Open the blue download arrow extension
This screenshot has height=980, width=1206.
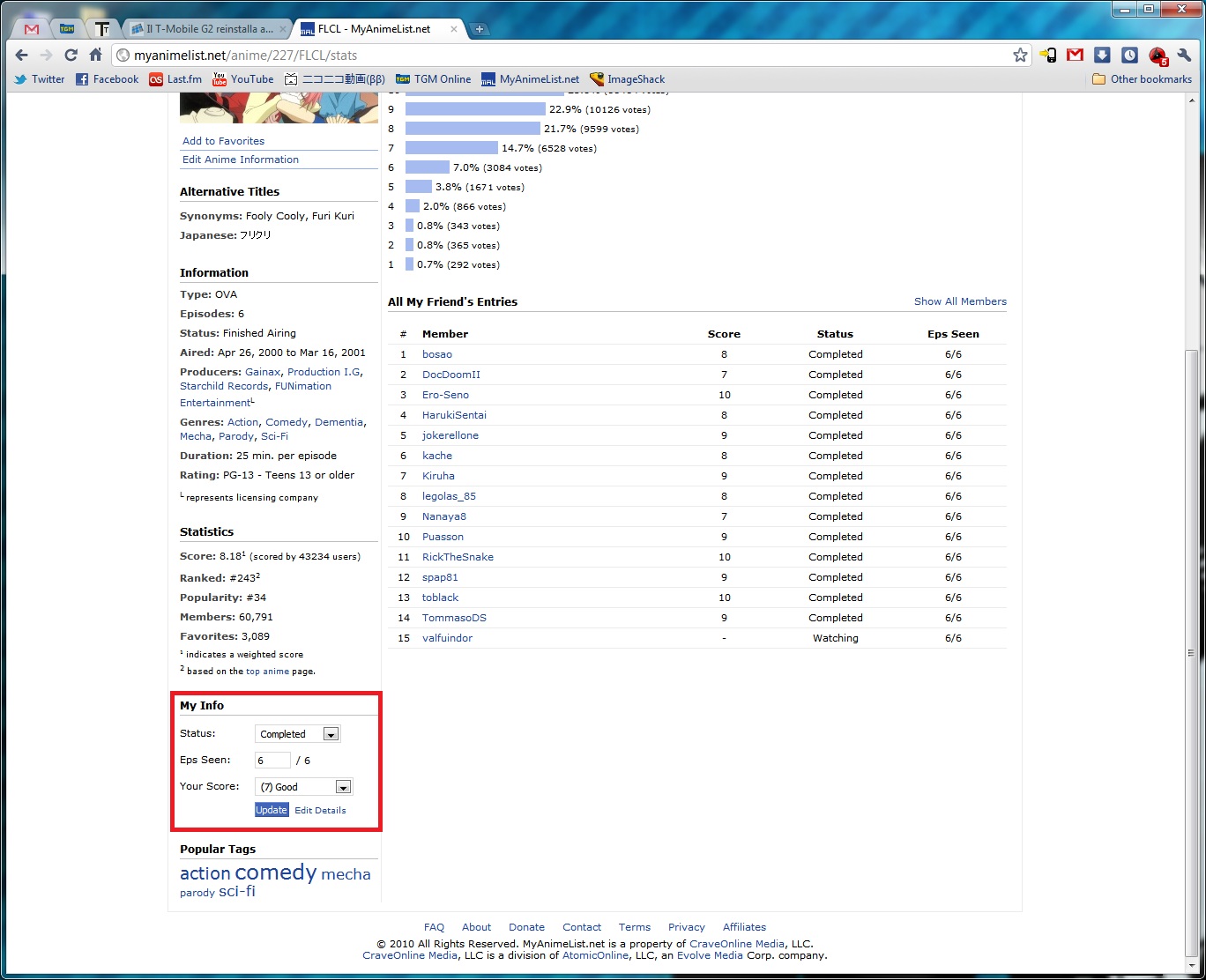coord(1102,55)
